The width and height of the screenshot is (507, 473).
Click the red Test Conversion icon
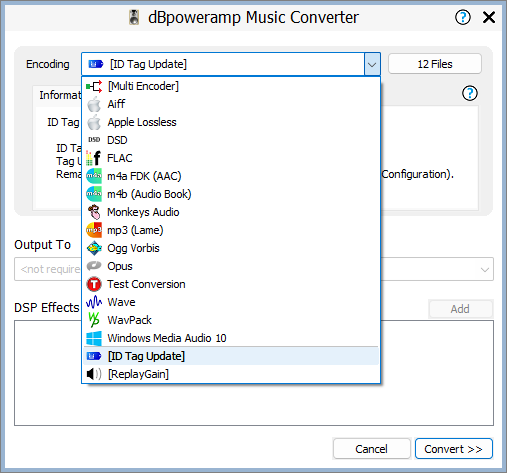coord(94,284)
